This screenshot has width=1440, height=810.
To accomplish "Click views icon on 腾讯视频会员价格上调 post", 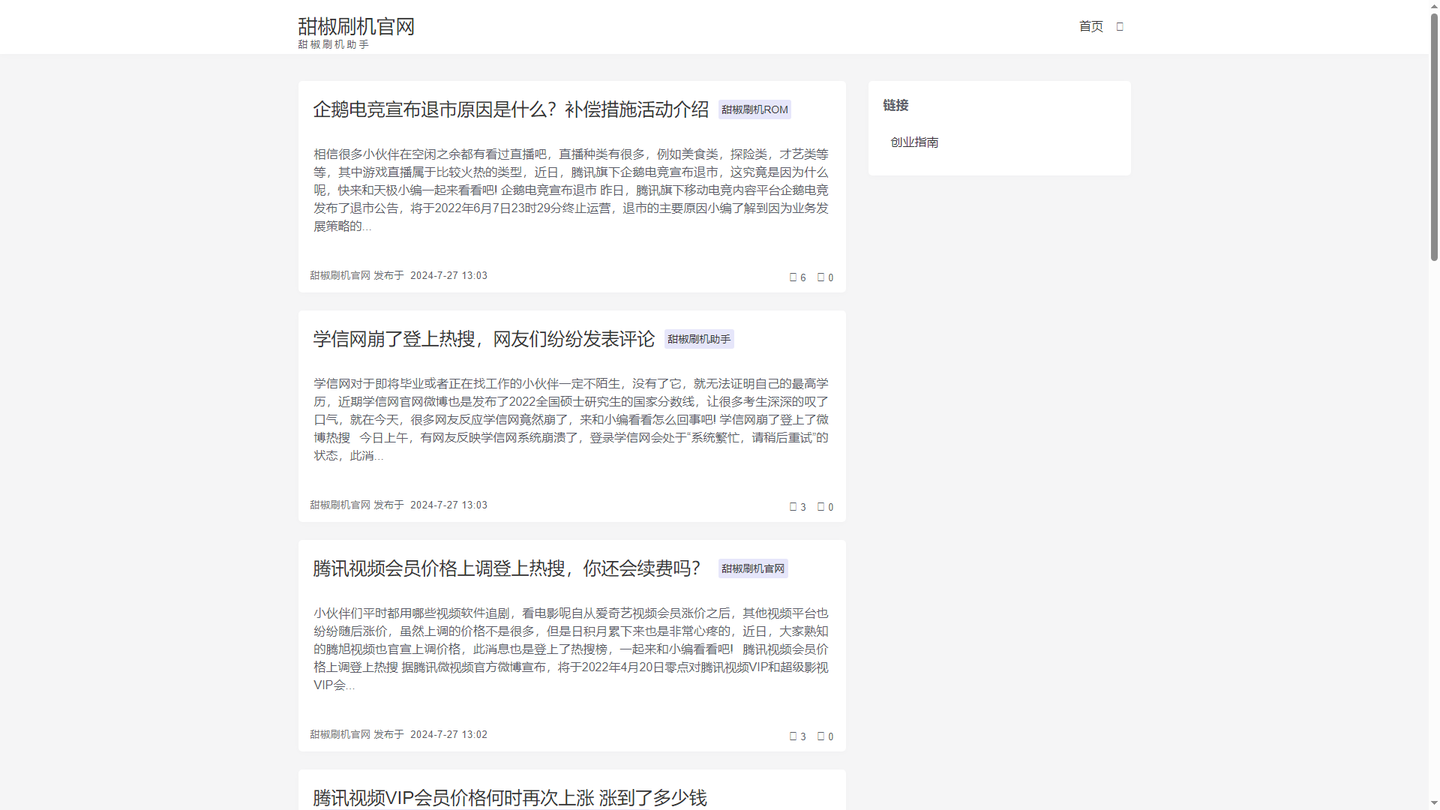I will click(x=793, y=737).
